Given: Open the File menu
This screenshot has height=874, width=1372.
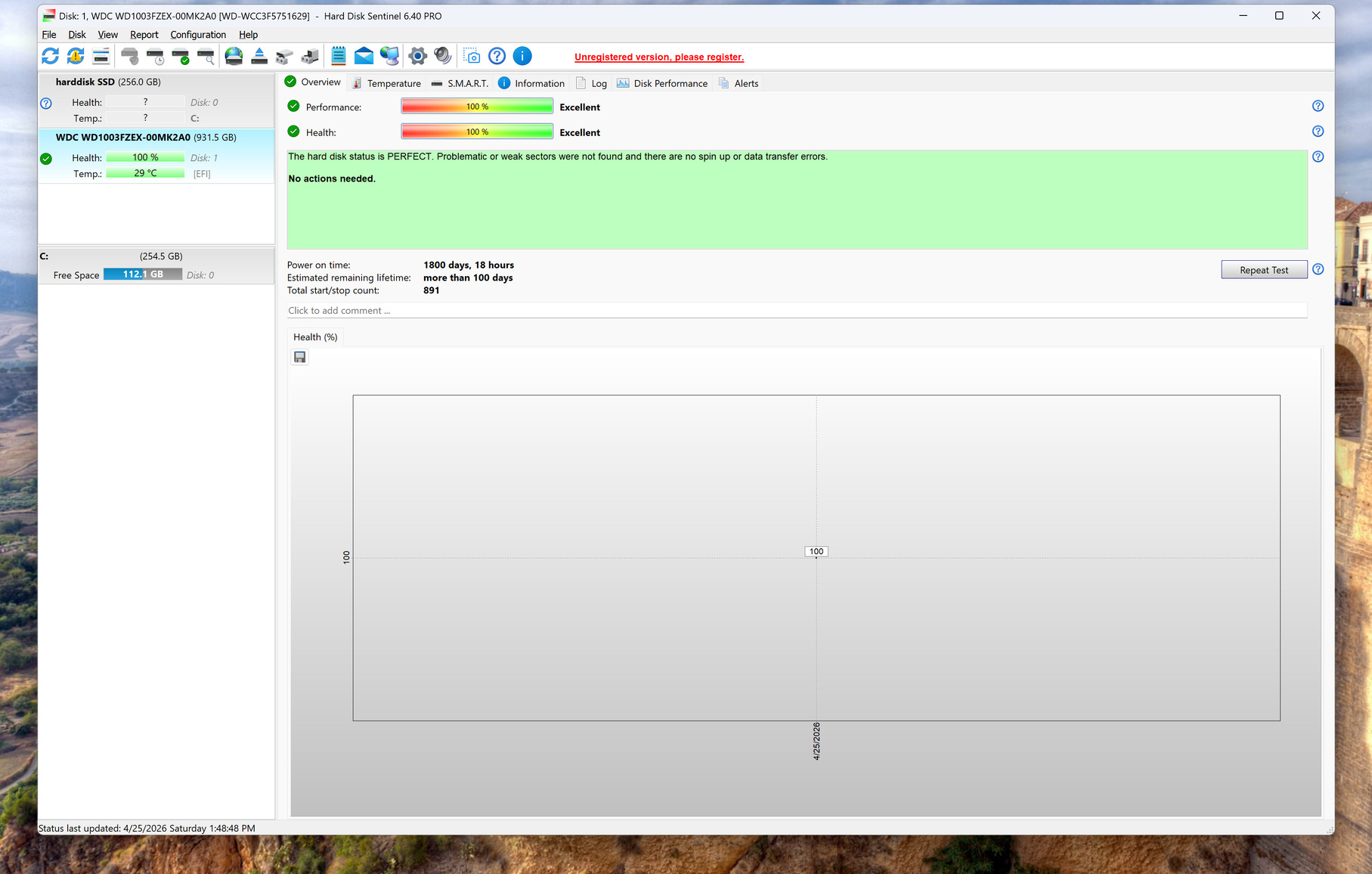Looking at the screenshot, I should pos(49,35).
